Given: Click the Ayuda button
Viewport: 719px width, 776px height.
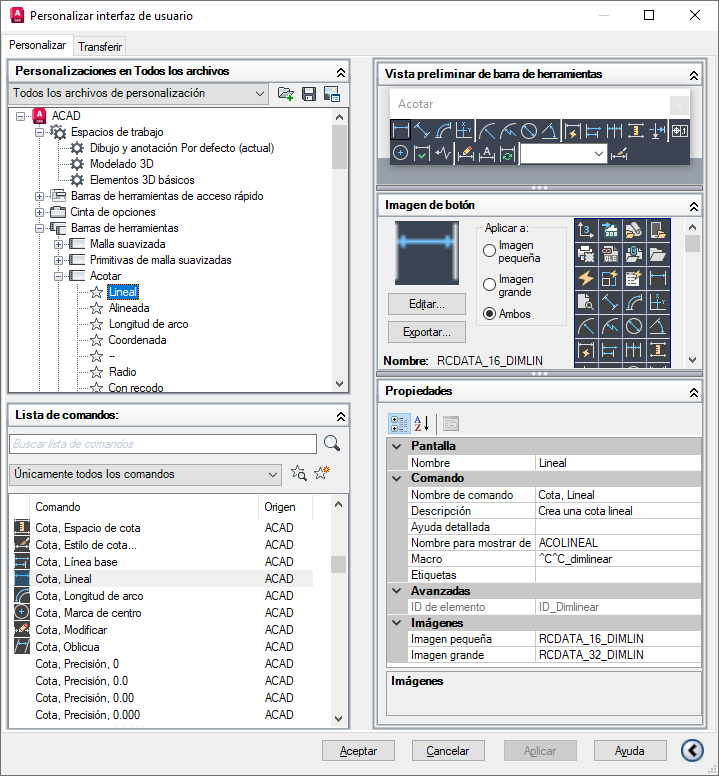Looking at the screenshot, I should coord(629,751).
